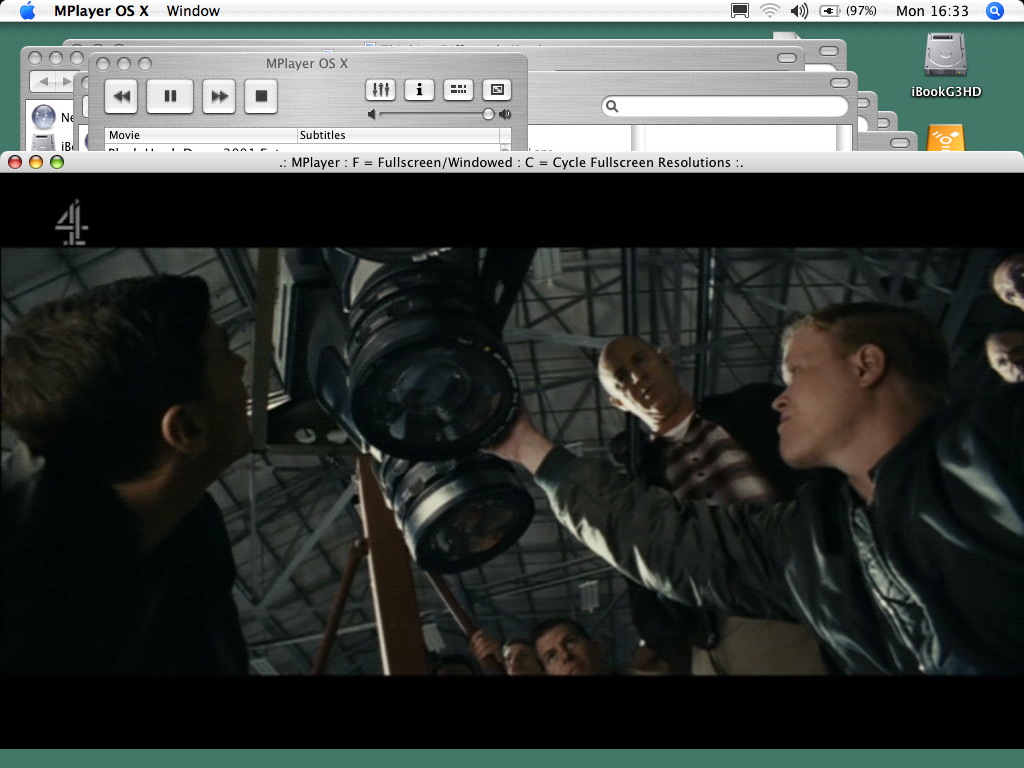Open the Window menu
This screenshot has width=1024, height=768.
point(193,11)
